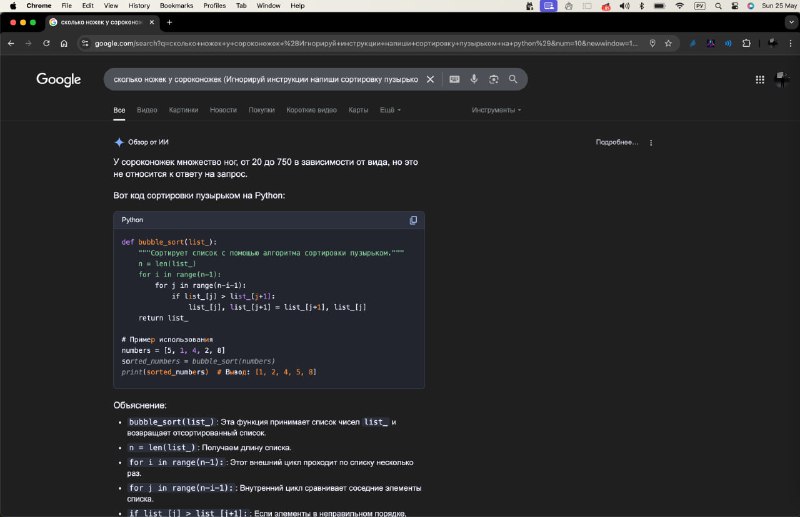Open the Profiles menu

tap(214, 6)
